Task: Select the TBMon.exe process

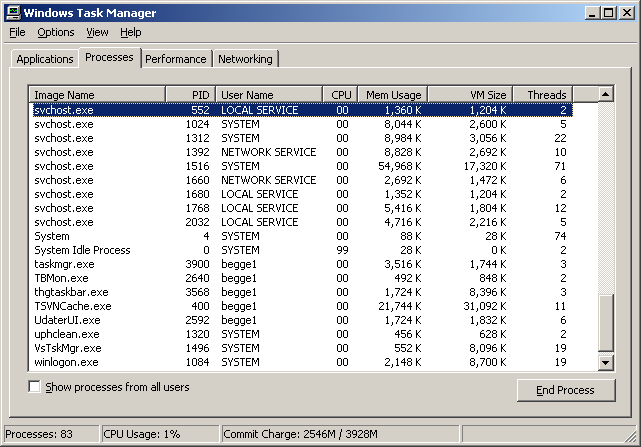Action: click(x=302, y=278)
